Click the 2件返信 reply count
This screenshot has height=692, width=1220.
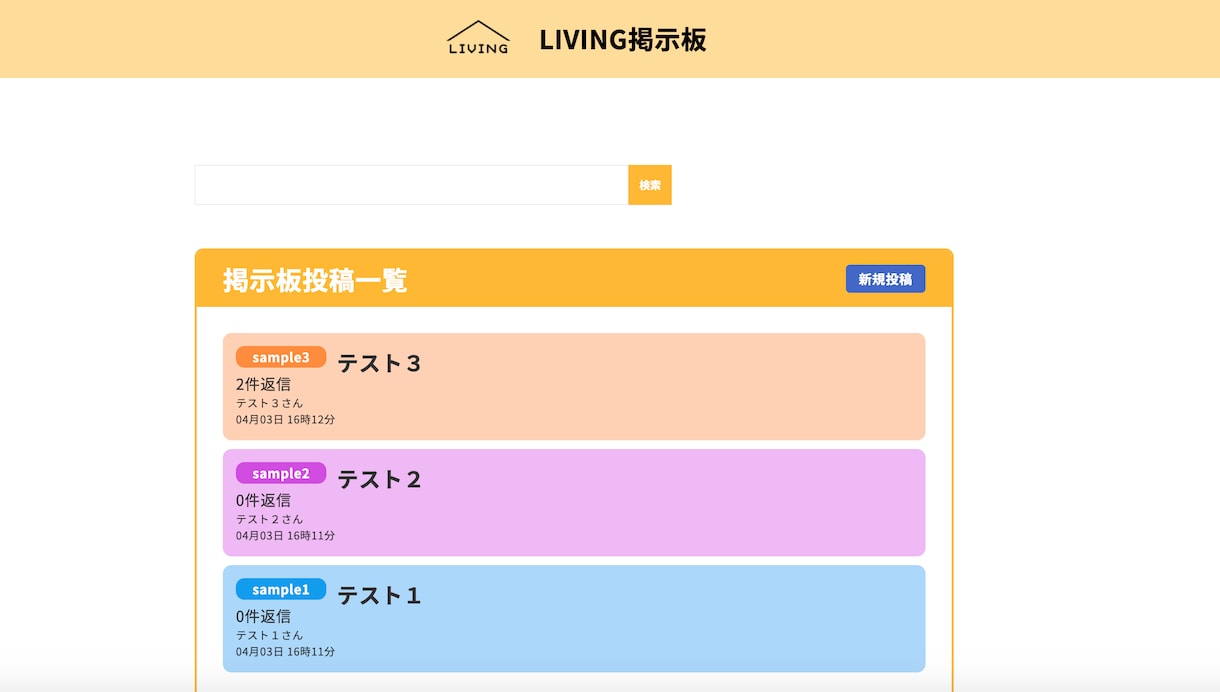tap(263, 384)
